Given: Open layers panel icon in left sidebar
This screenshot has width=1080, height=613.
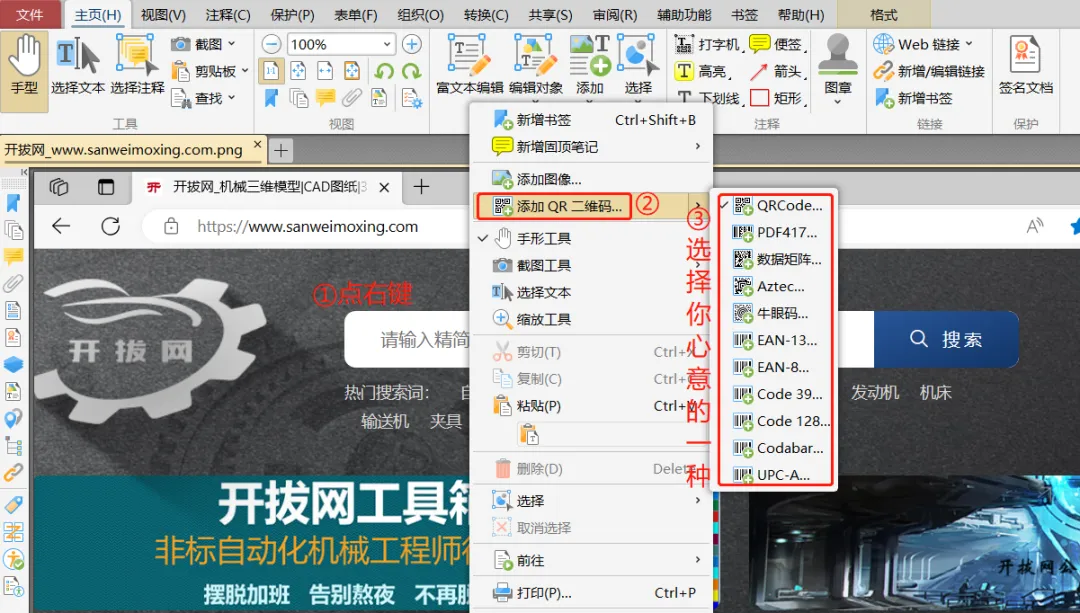Looking at the screenshot, I should coord(13,364).
